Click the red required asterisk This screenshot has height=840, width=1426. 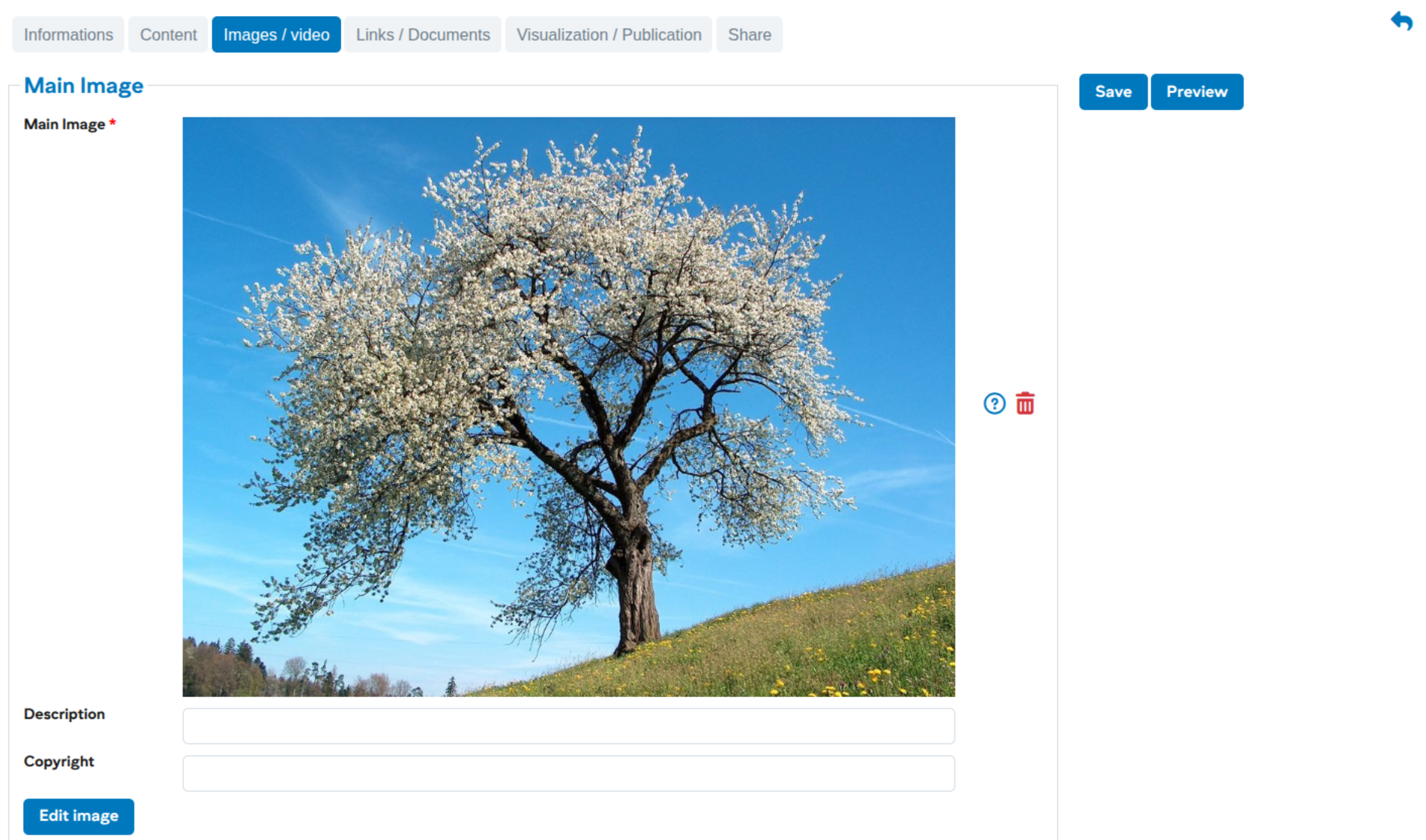click(113, 122)
